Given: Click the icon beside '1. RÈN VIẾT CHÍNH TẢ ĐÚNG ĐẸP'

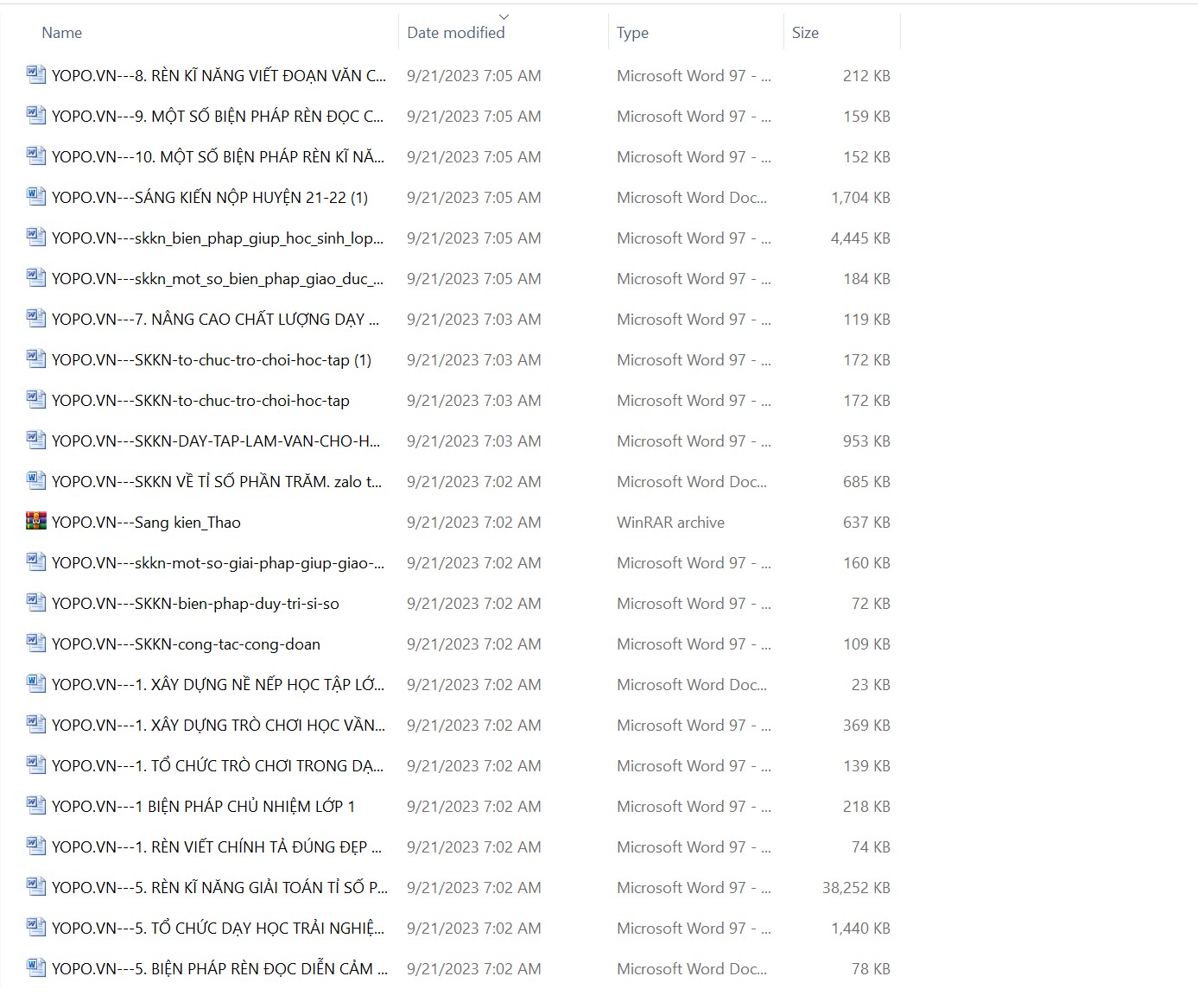Looking at the screenshot, I should (x=36, y=846).
